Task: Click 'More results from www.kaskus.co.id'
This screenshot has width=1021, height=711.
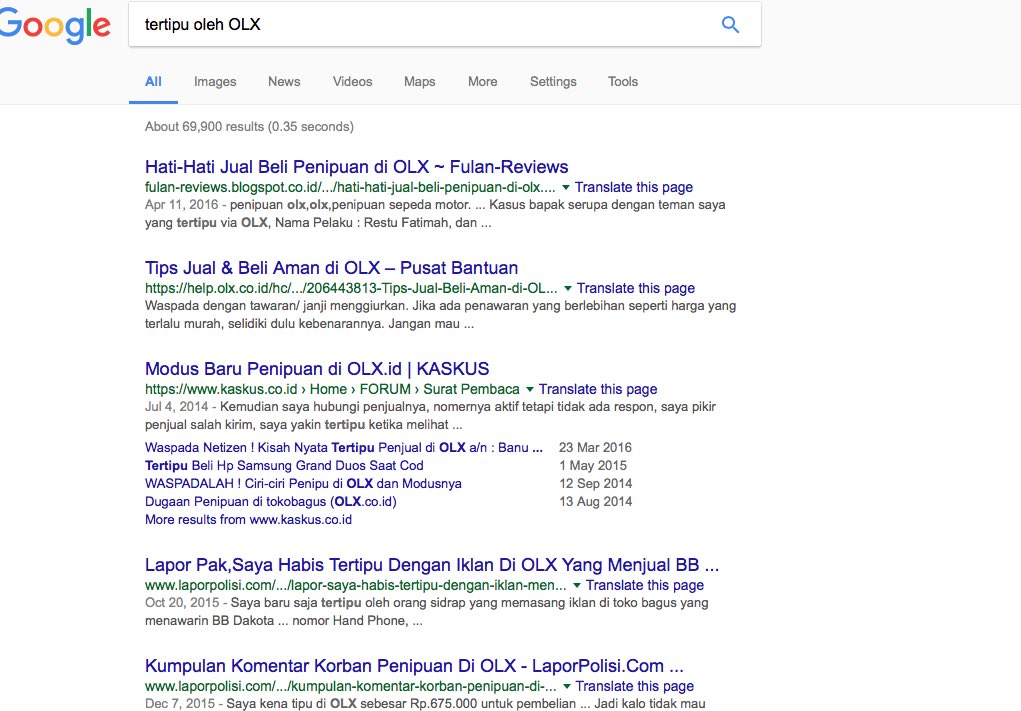Action: pos(248,520)
